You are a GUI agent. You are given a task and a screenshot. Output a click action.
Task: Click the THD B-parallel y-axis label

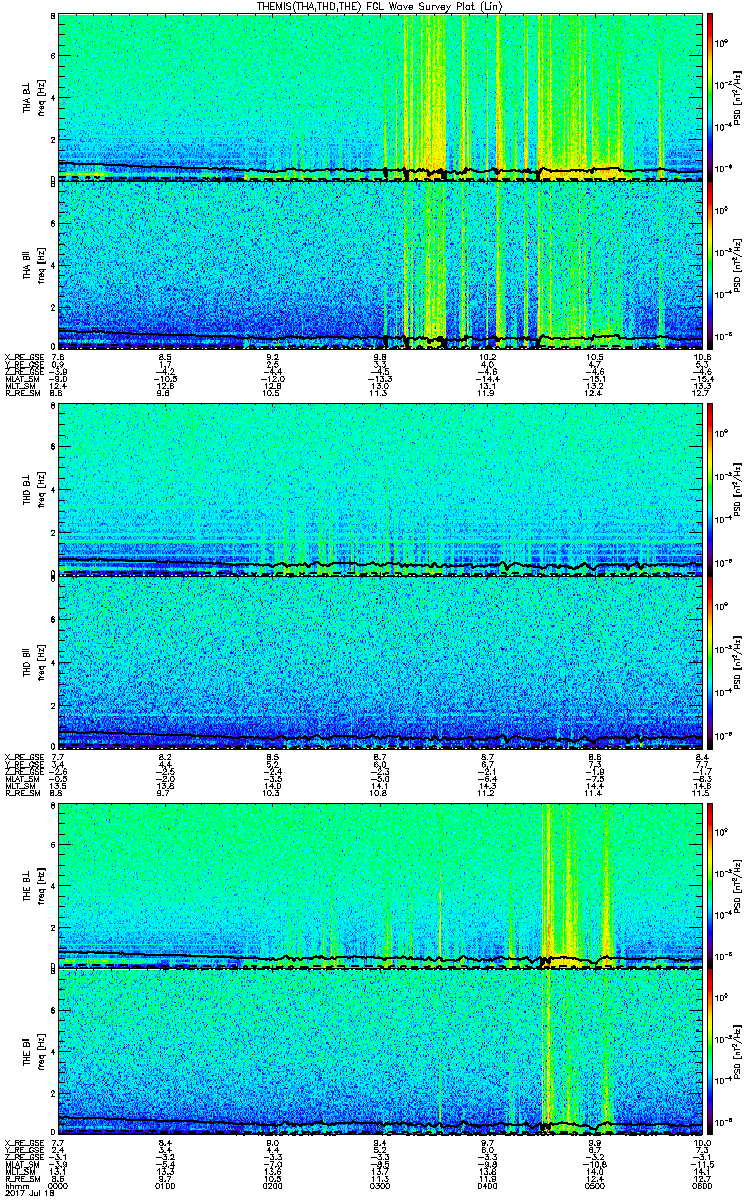pyautogui.click(x=34, y=661)
